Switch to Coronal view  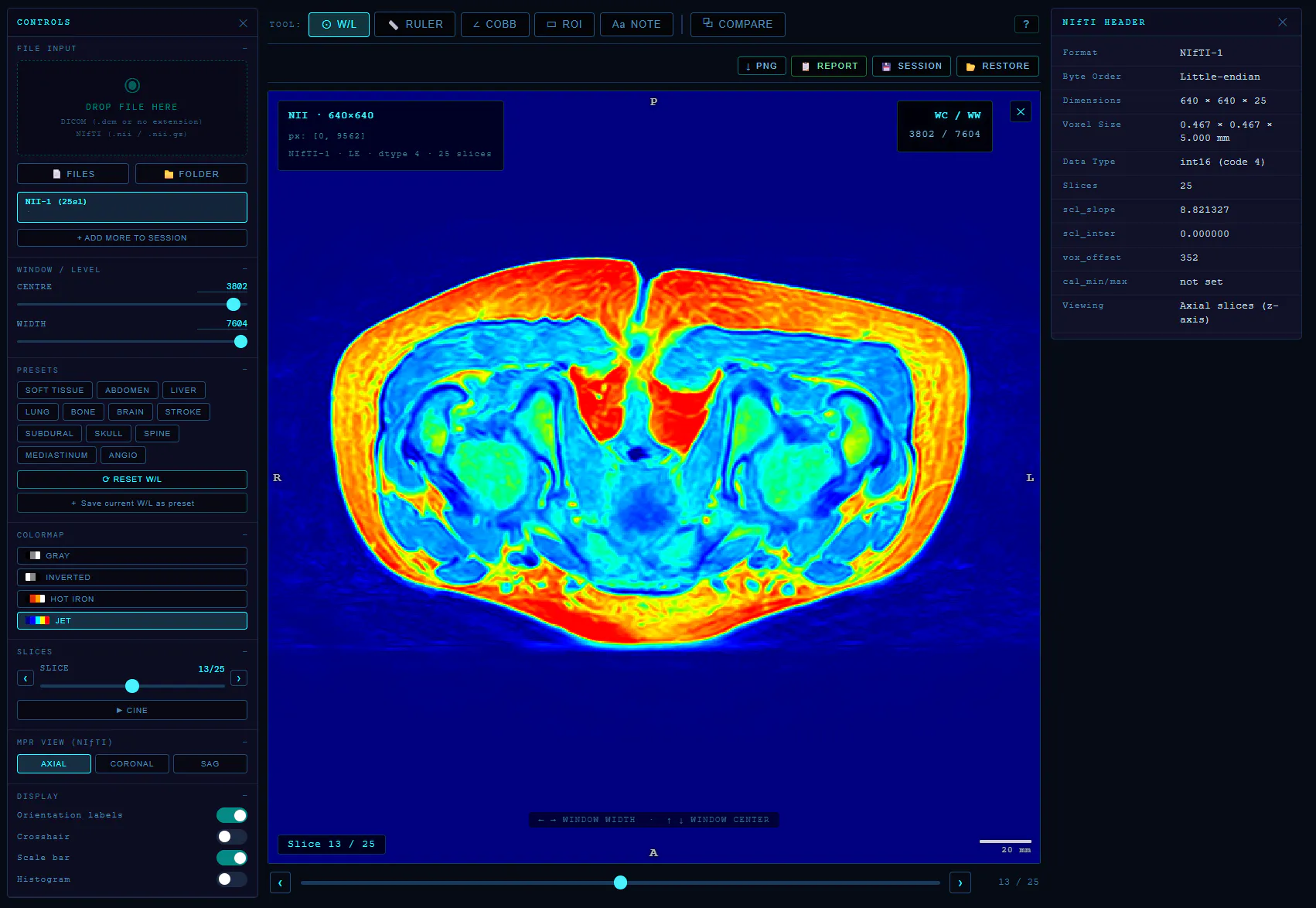click(x=132, y=764)
